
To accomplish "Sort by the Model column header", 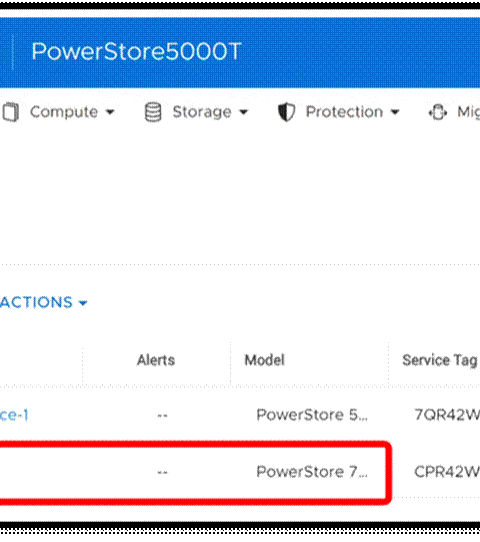I will [265, 360].
